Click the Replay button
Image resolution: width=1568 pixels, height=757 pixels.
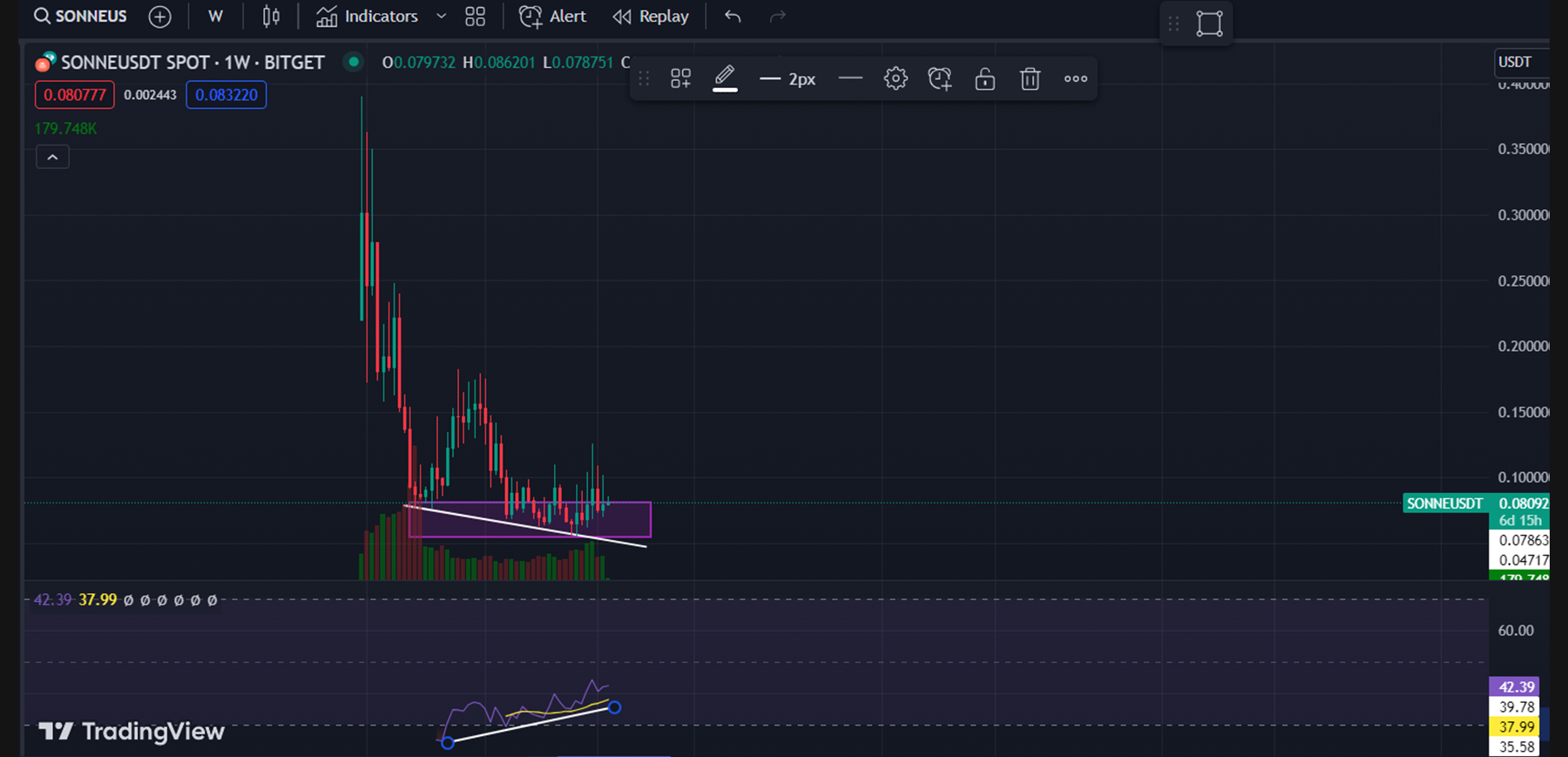(x=651, y=17)
